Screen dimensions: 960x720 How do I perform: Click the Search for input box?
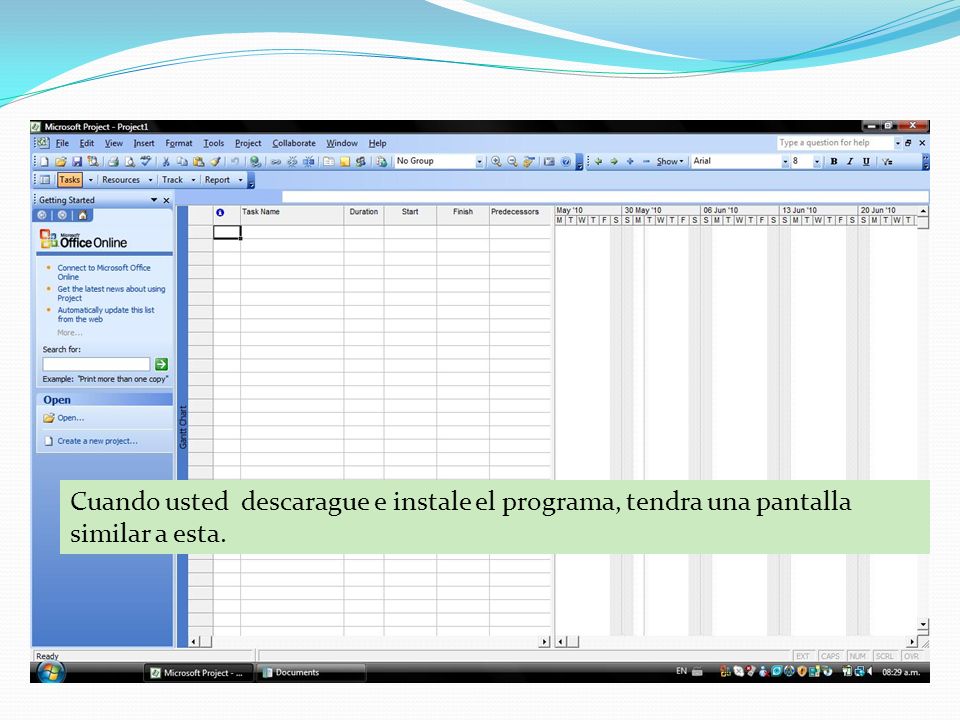click(x=96, y=364)
